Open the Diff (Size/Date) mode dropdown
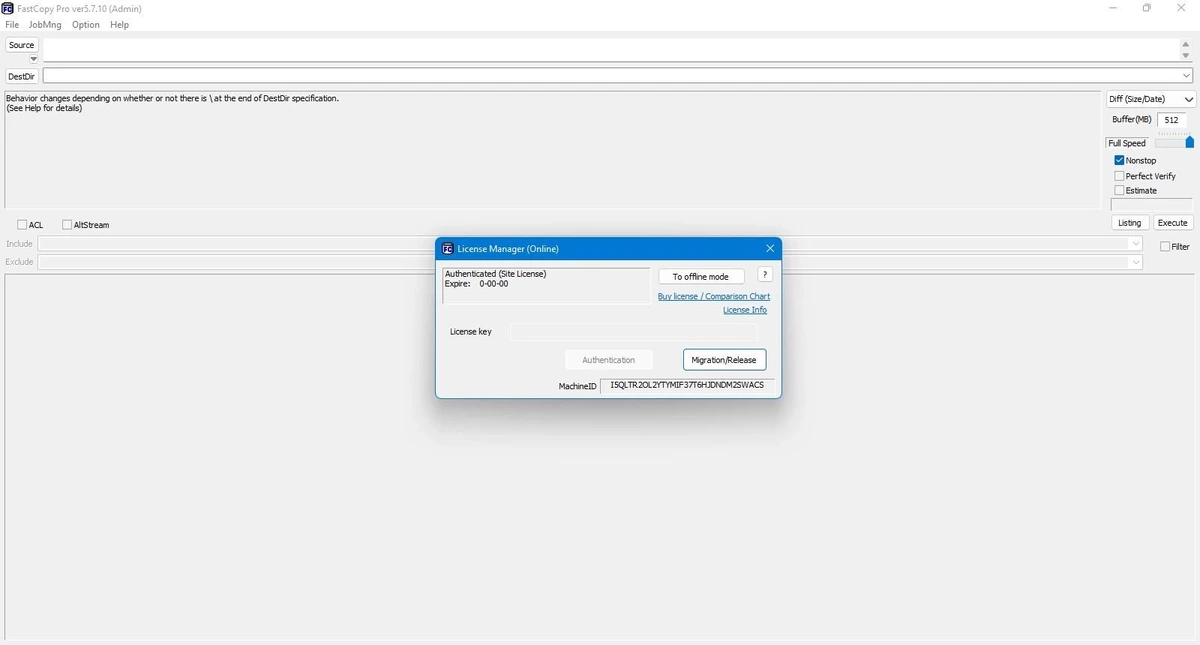 pos(1151,99)
